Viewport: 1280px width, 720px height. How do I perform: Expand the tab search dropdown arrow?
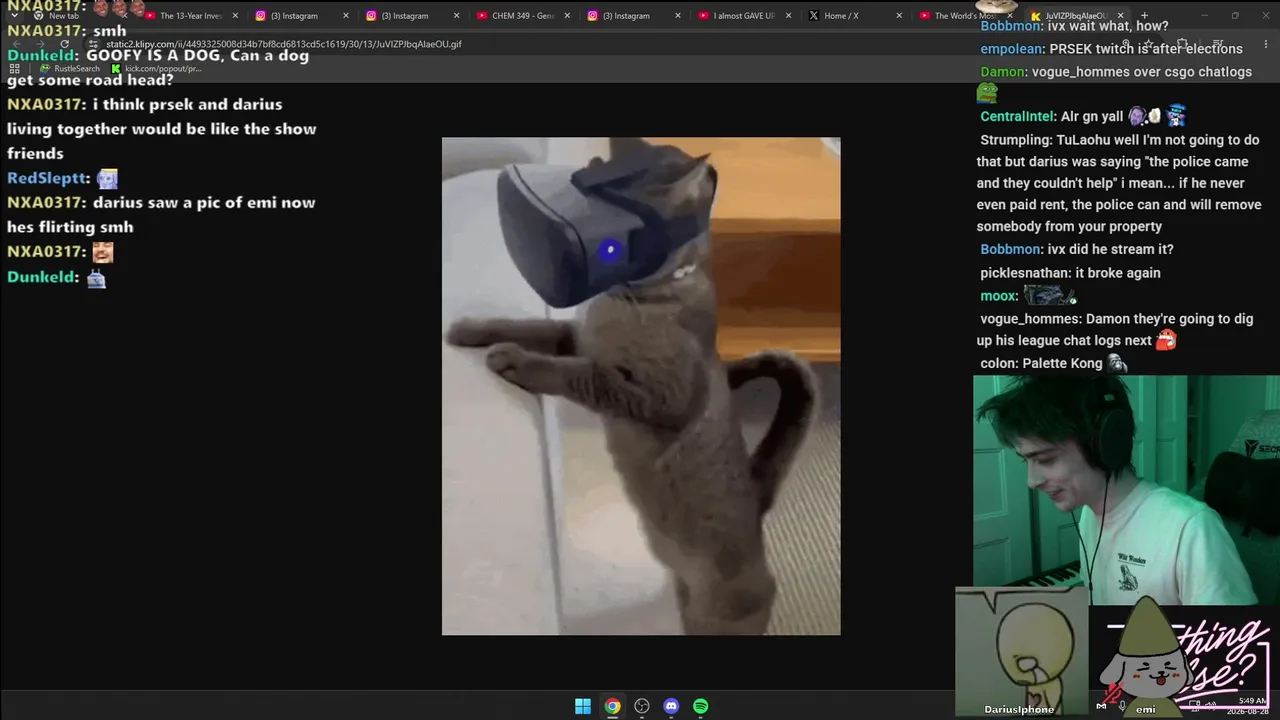tap(14, 16)
